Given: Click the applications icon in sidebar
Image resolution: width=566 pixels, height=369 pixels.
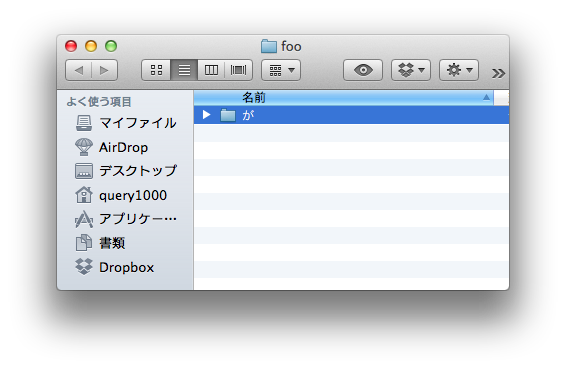Looking at the screenshot, I should (x=84, y=219).
